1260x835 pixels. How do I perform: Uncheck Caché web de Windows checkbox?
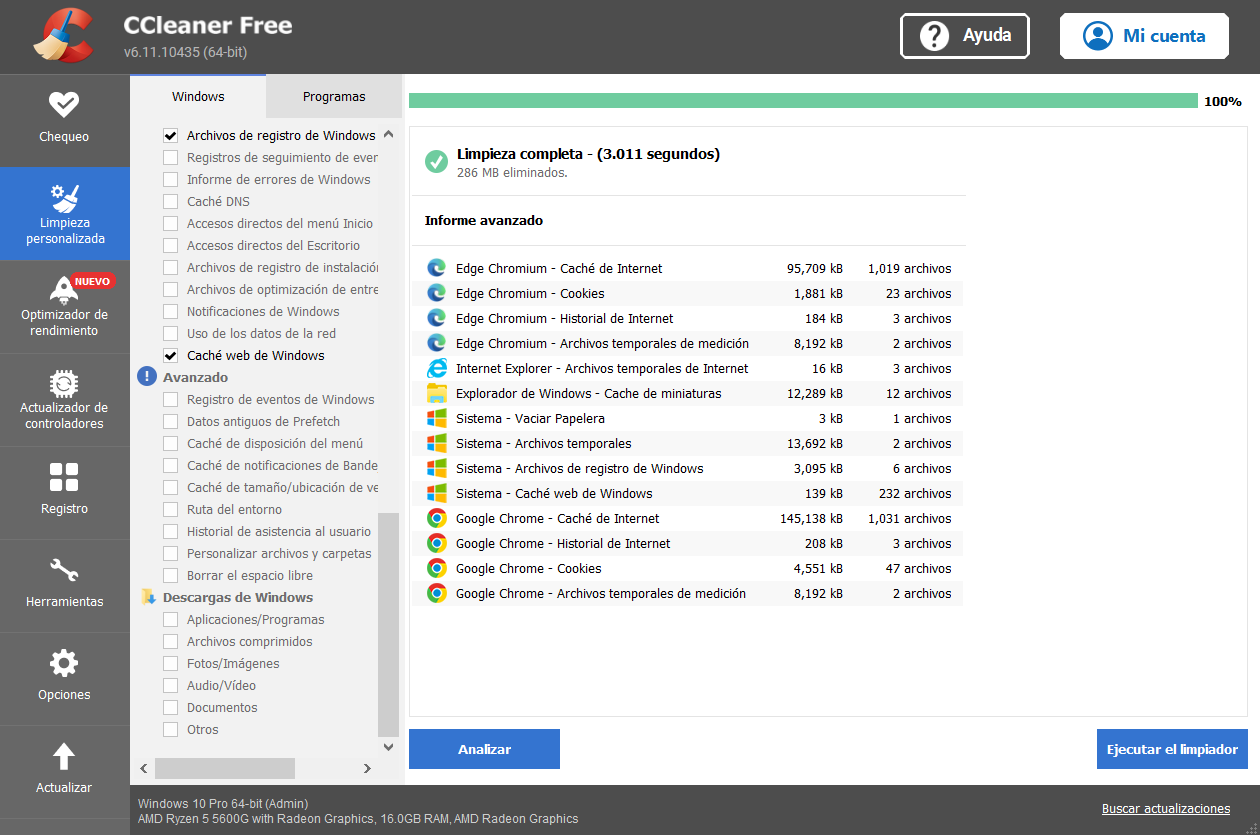pyautogui.click(x=170, y=355)
